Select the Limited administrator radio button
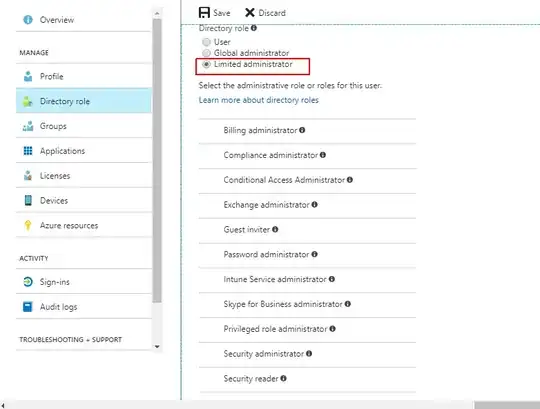540x409 pixels. point(206,64)
